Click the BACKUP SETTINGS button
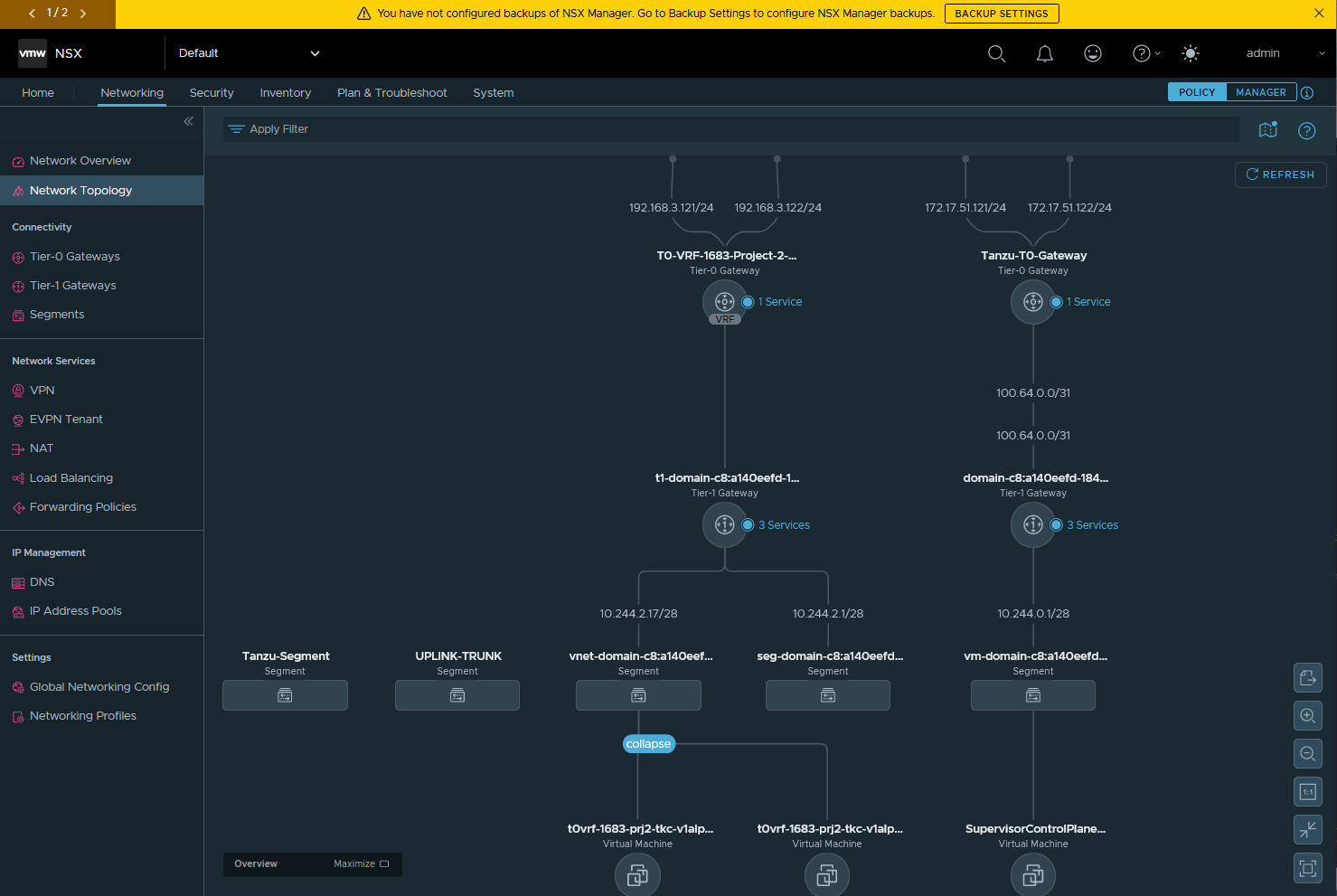This screenshot has height=896, width=1337. 1002,14
